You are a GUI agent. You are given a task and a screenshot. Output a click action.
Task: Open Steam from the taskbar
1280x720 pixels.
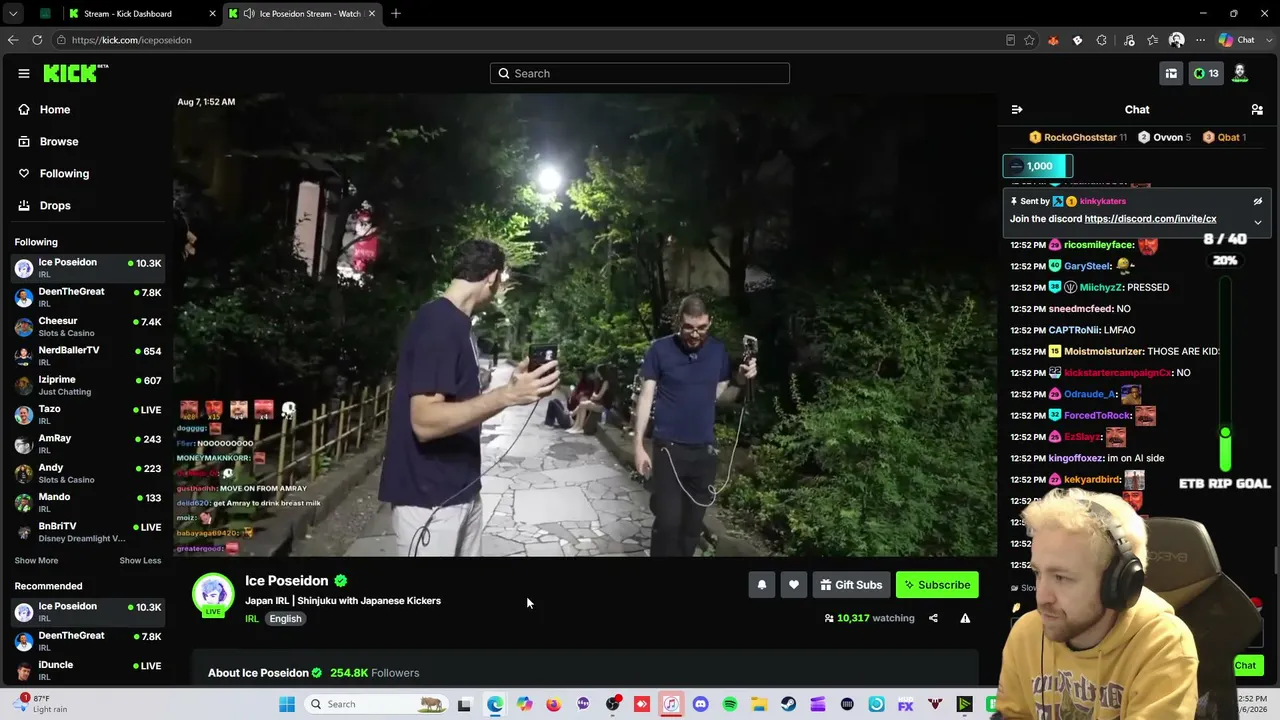click(788, 704)
